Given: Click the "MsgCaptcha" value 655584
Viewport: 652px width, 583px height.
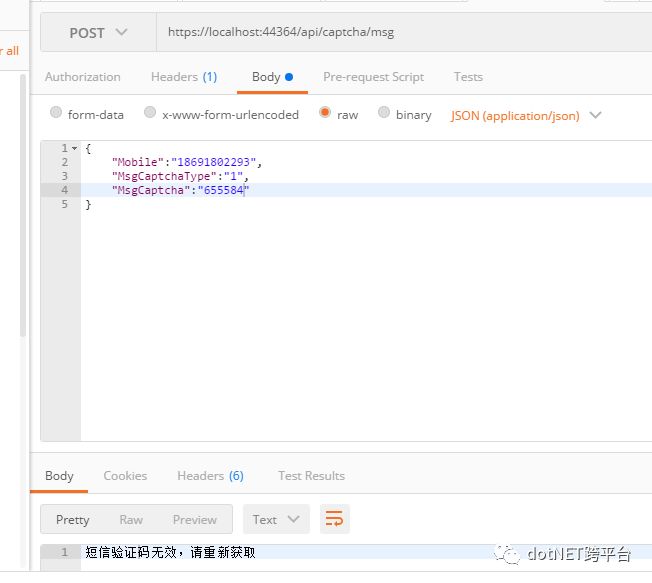Looking at the screenshot, I should [x=223, y=190].
